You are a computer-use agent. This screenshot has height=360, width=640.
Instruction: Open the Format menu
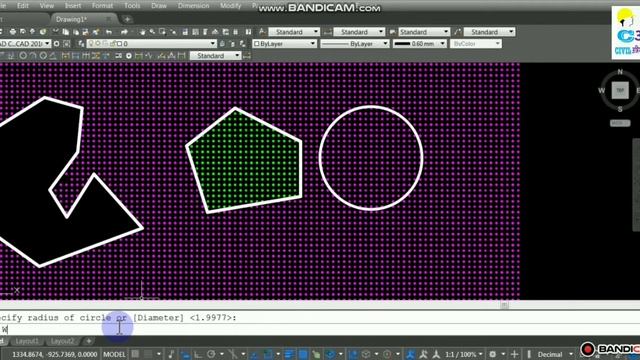(102, 6)
